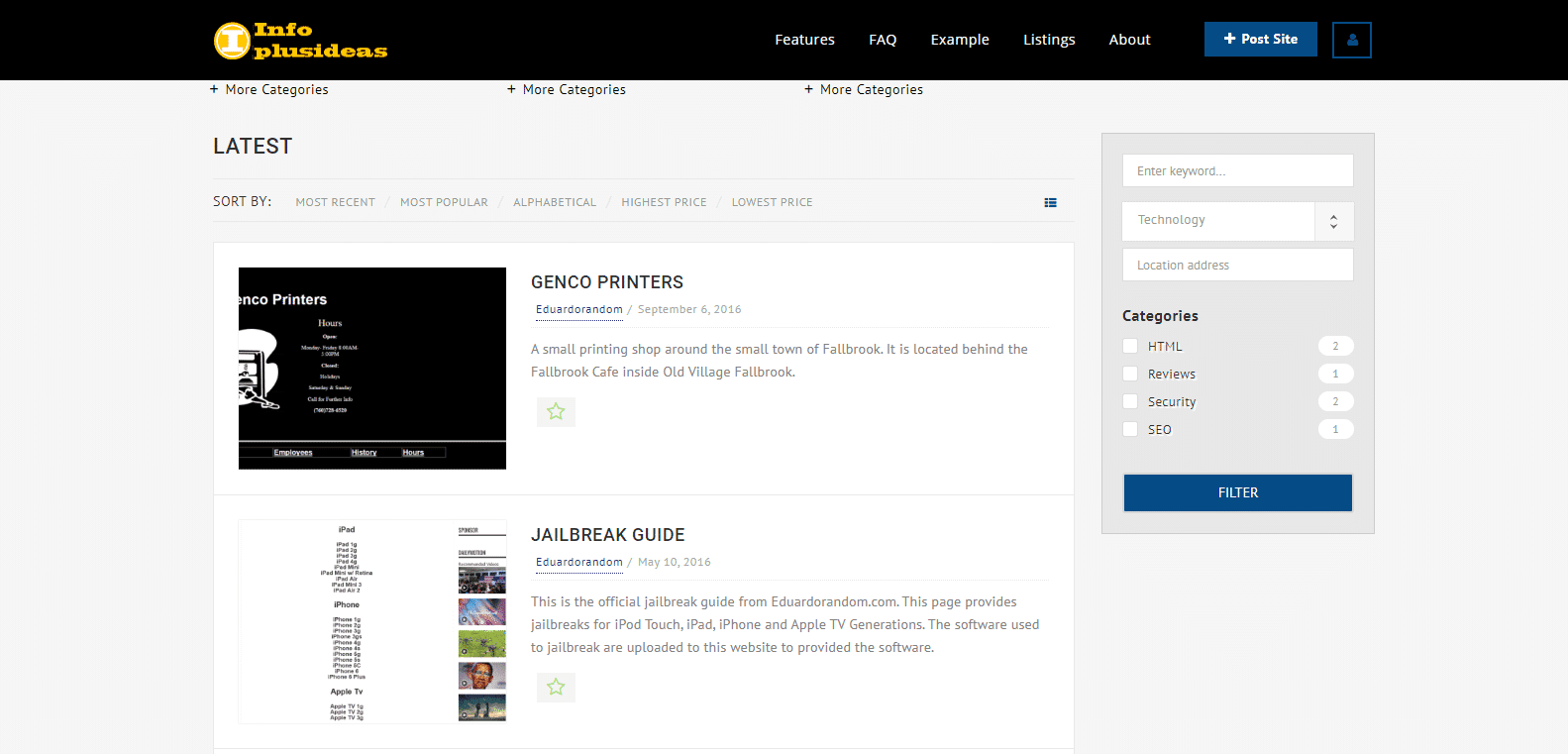Favorite the Genco Printers listing star
This screenshot has width=1568, height=754.
(556, 412)
